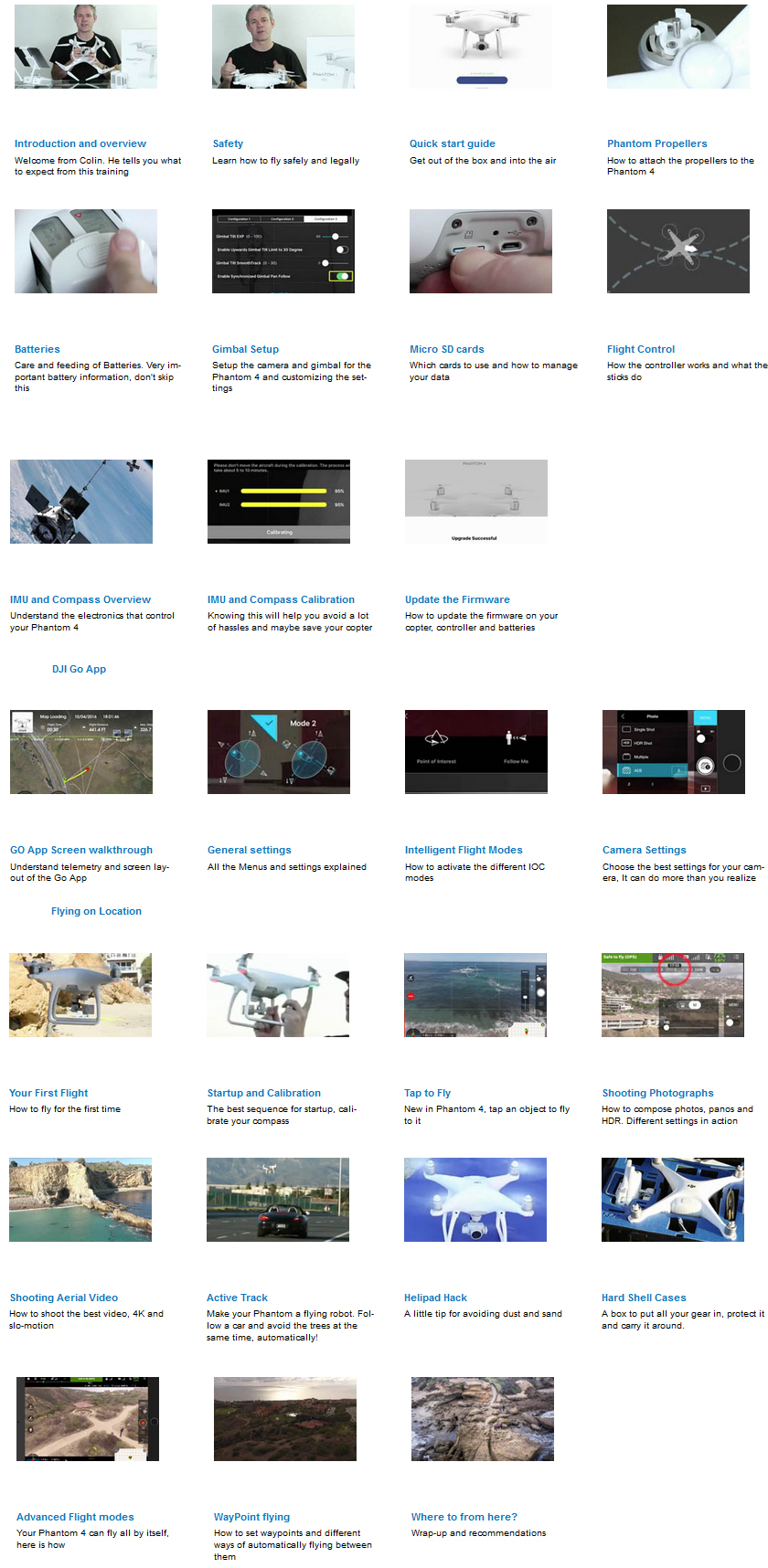This screenshot has height=1568, width=768.
Task: Open Intelligent Flight Modes link
Action: 464,850
